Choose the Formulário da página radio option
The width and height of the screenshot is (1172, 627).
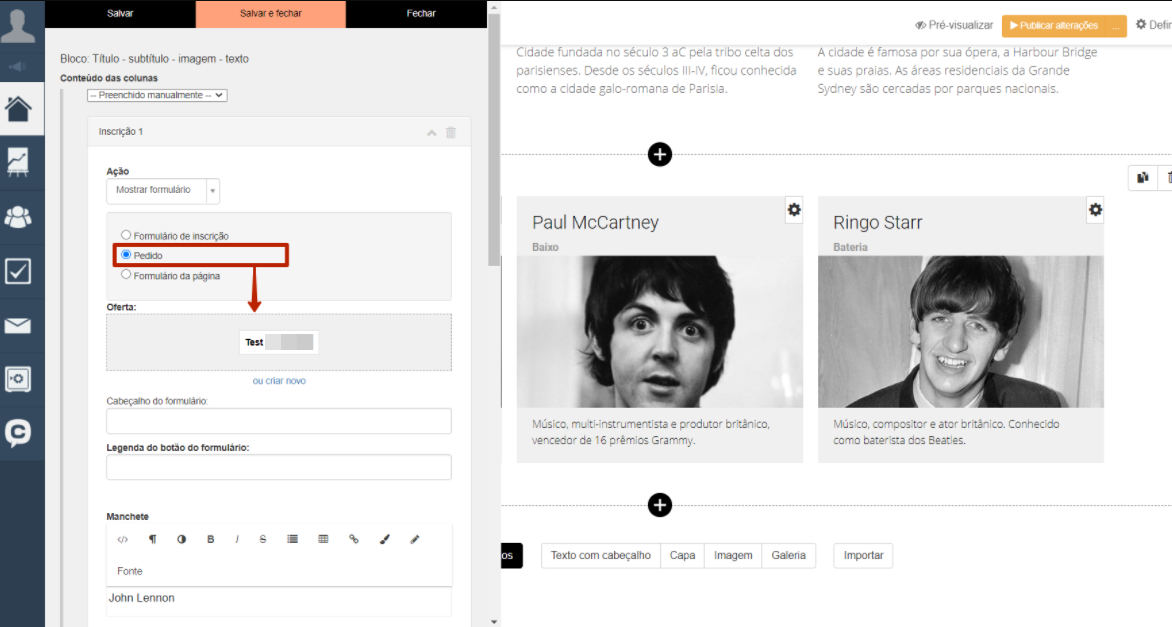[126, 274]
